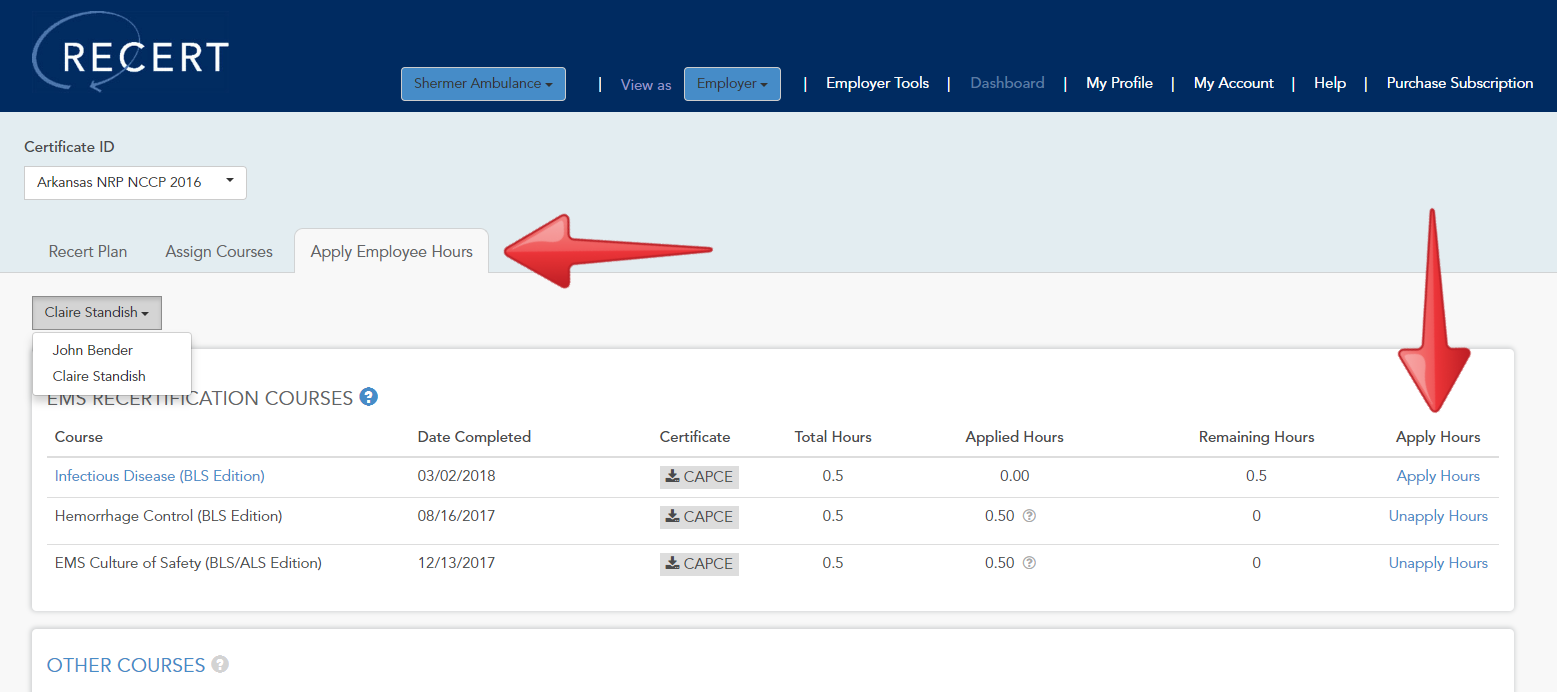Image resolution: width=1557 pixels, height=692 pixels.
Task: Open the Infectious Disease (BLS Edition) course
Action: 159,476
